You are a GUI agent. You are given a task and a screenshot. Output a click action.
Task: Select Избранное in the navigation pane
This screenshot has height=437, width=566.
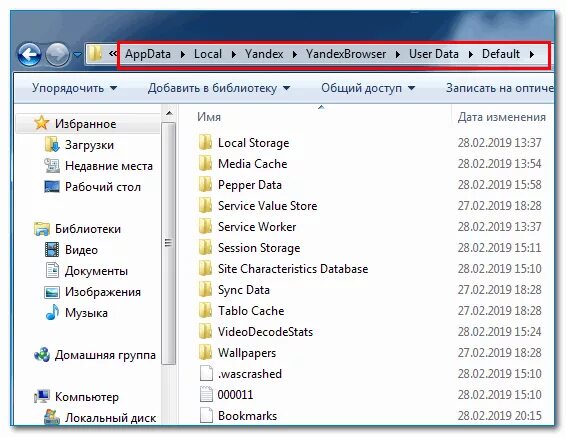point(86,124)
